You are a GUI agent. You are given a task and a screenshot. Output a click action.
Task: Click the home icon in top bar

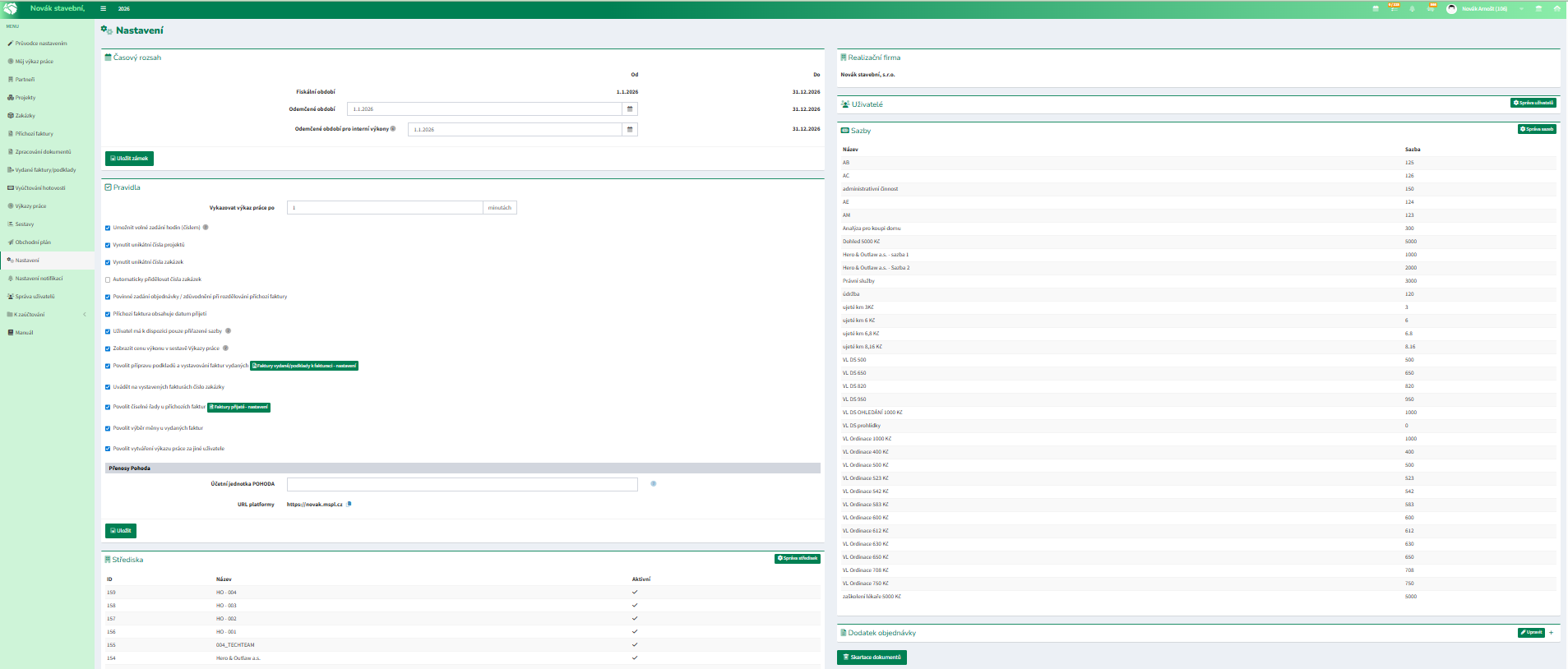pos(1556,9)
